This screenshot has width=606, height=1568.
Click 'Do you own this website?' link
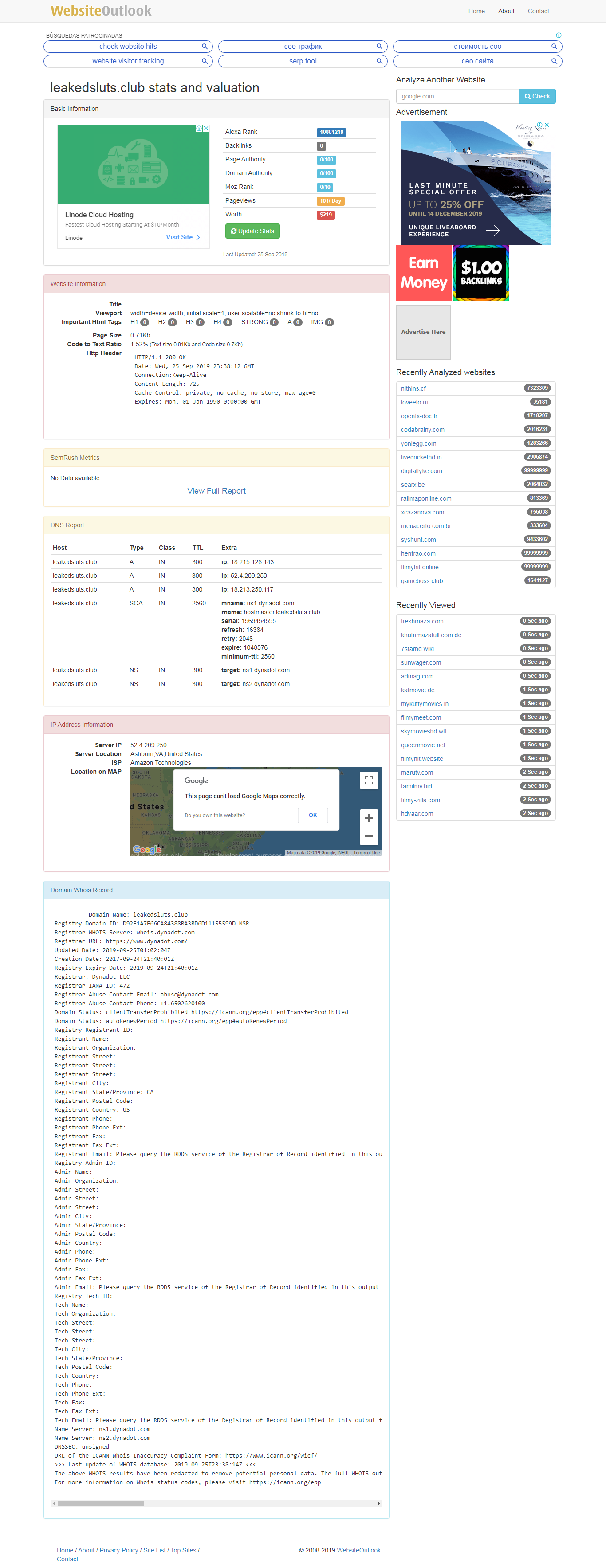click(x=214, y=815)
